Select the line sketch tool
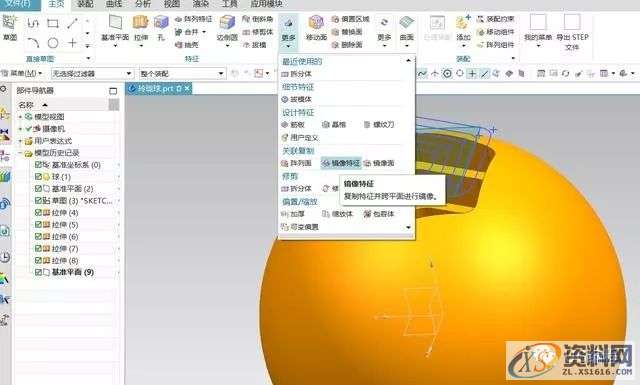The height and width of the screenshot is (385, 640). point(73,23)
